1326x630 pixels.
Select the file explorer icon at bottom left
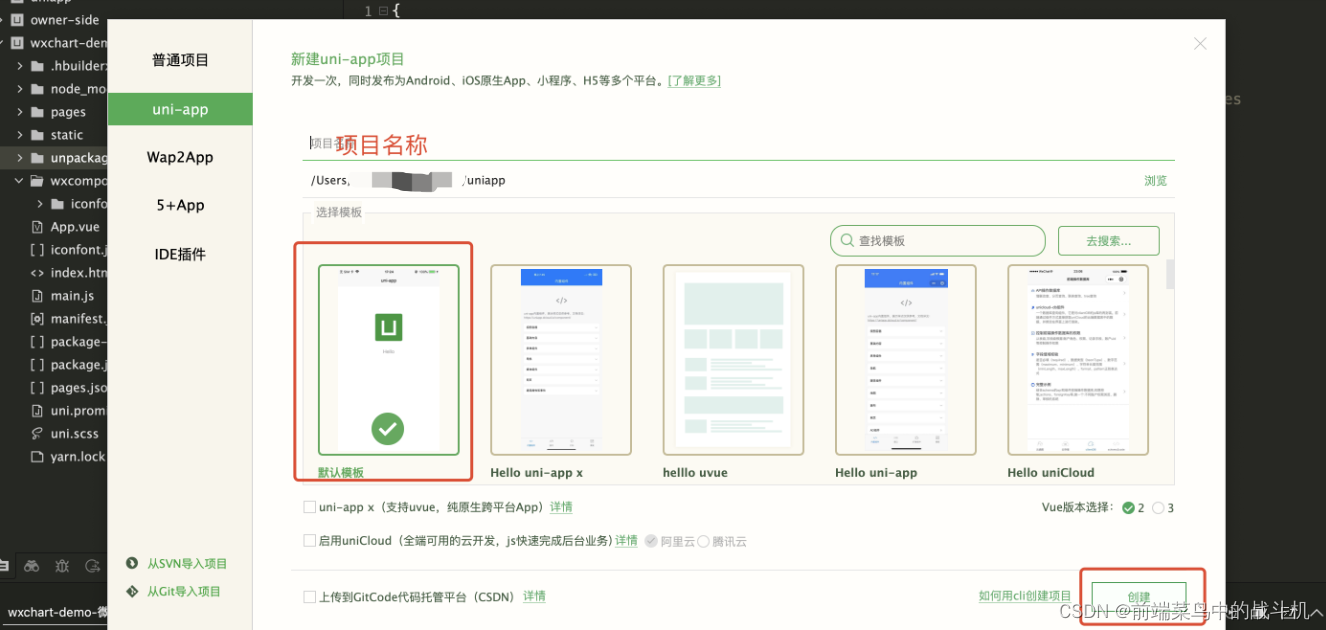(x=5, y=565)
